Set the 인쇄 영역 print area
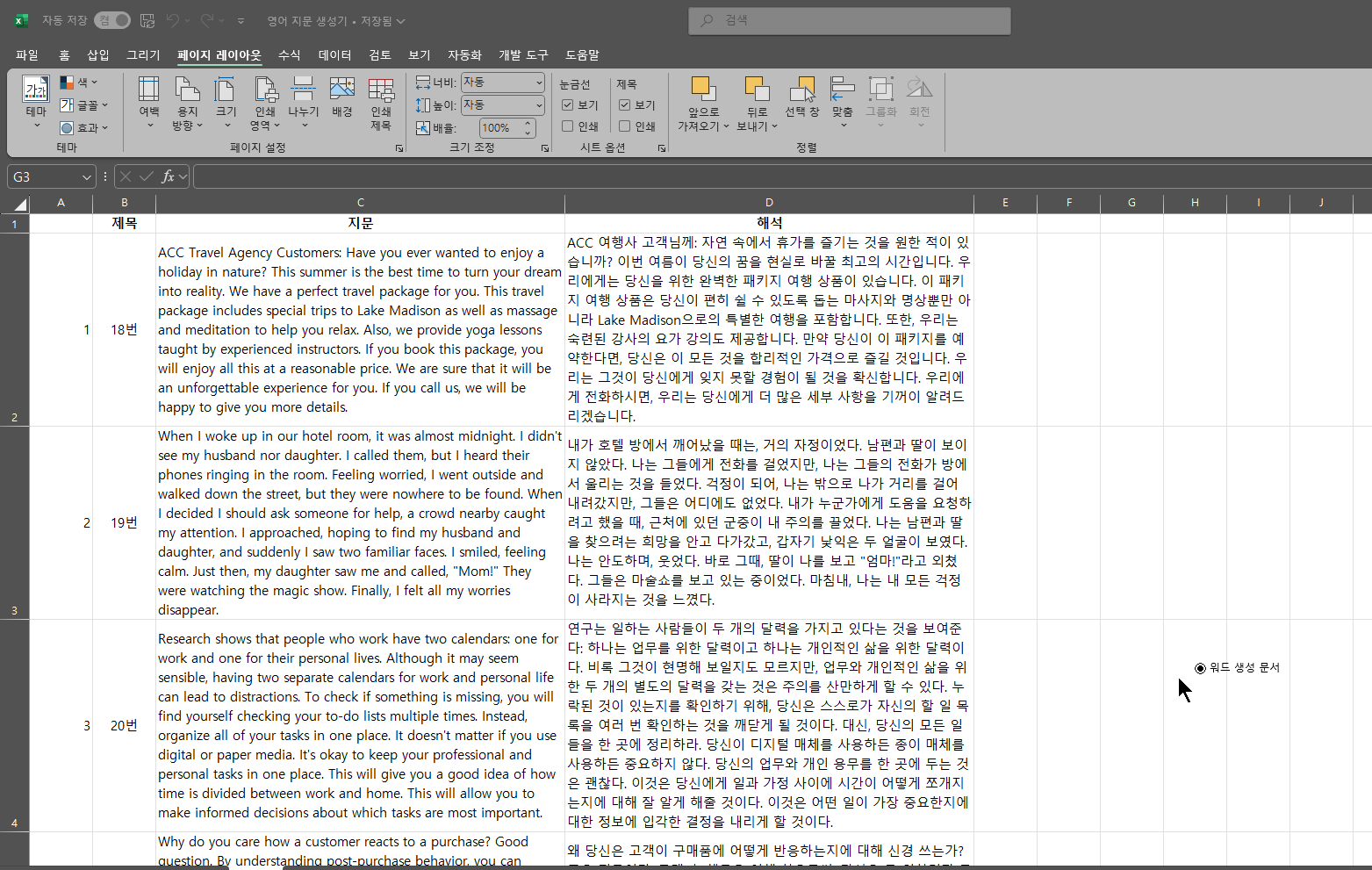This screenshot has height=870, width=1372. (x=265, y=103)
